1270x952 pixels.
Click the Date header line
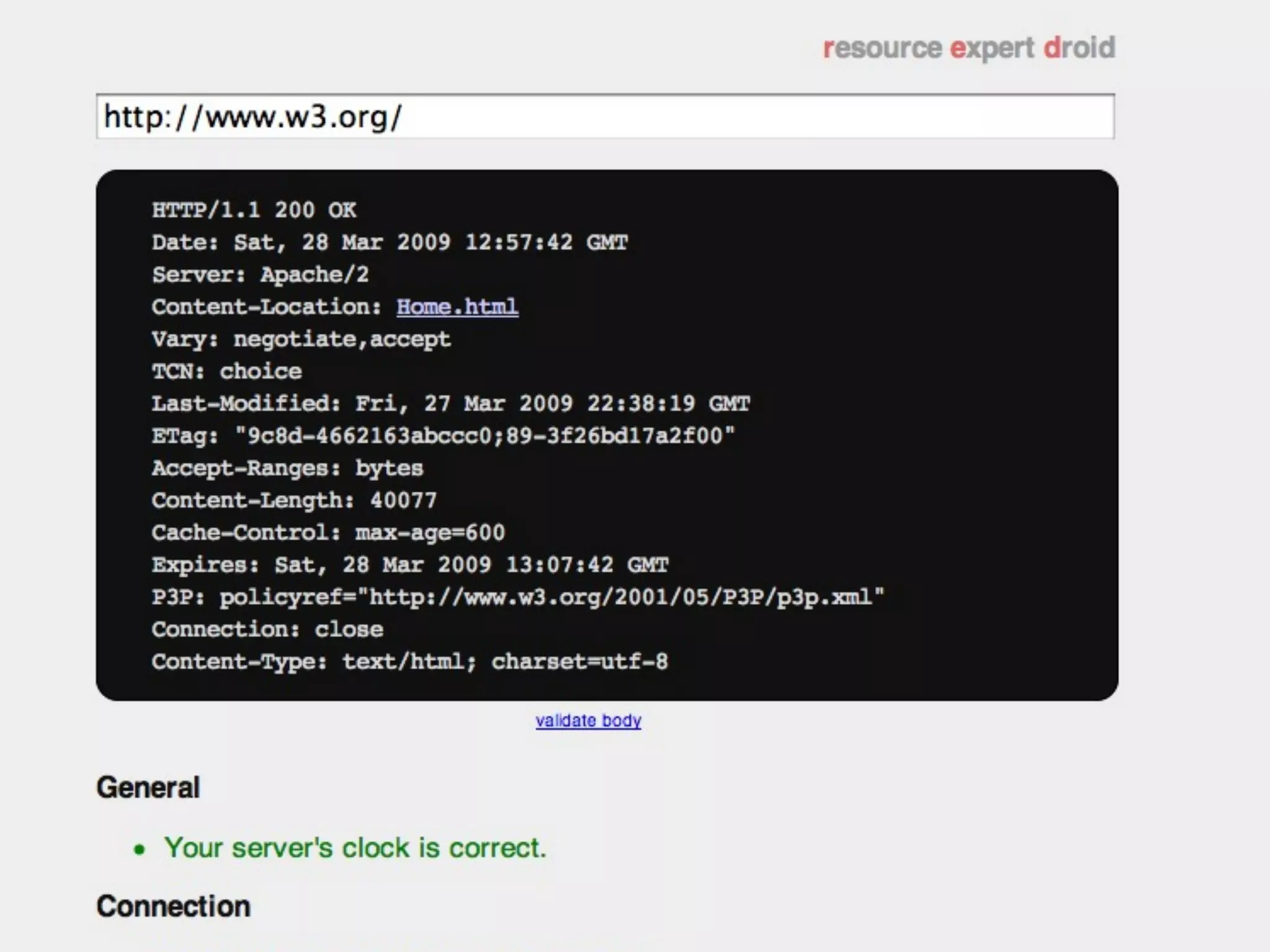click(389, 242)
